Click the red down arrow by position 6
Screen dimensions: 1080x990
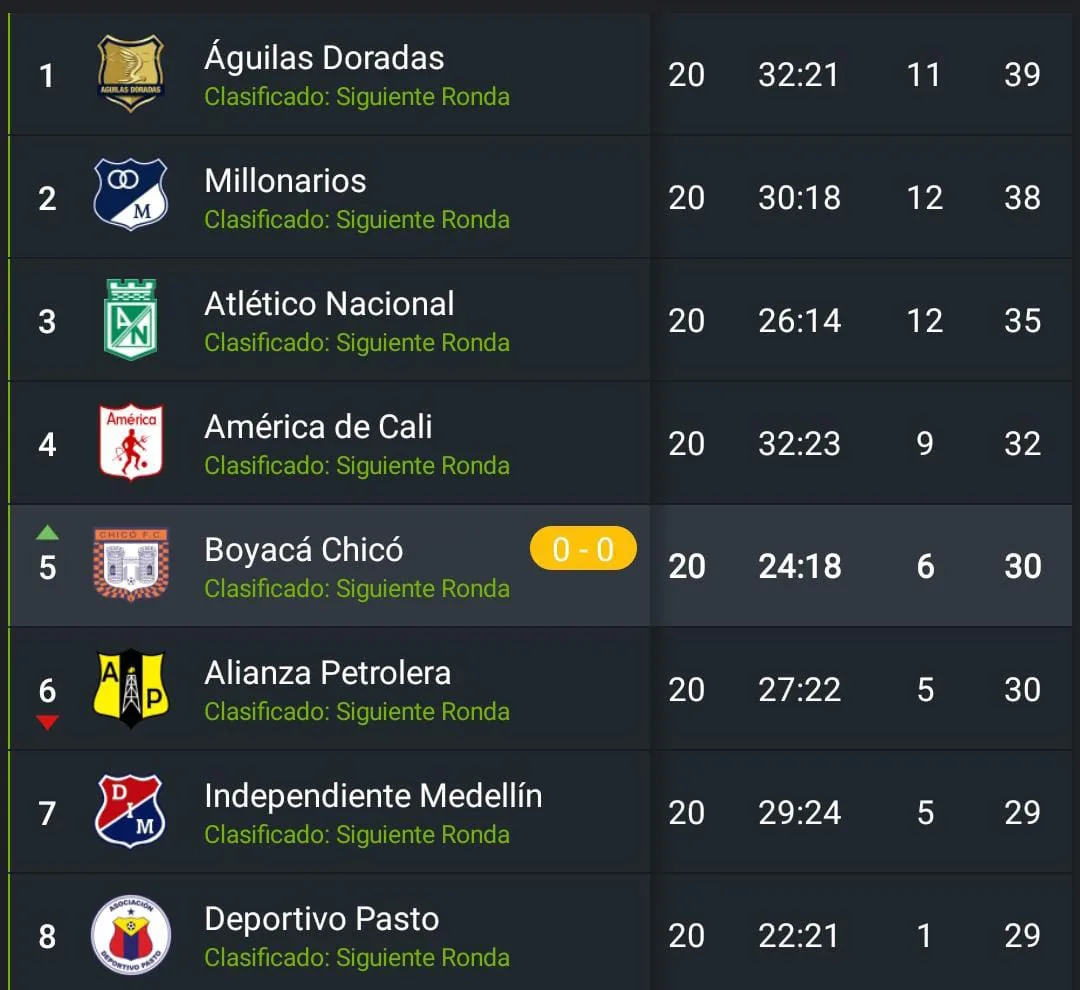[x=47, y=722]
